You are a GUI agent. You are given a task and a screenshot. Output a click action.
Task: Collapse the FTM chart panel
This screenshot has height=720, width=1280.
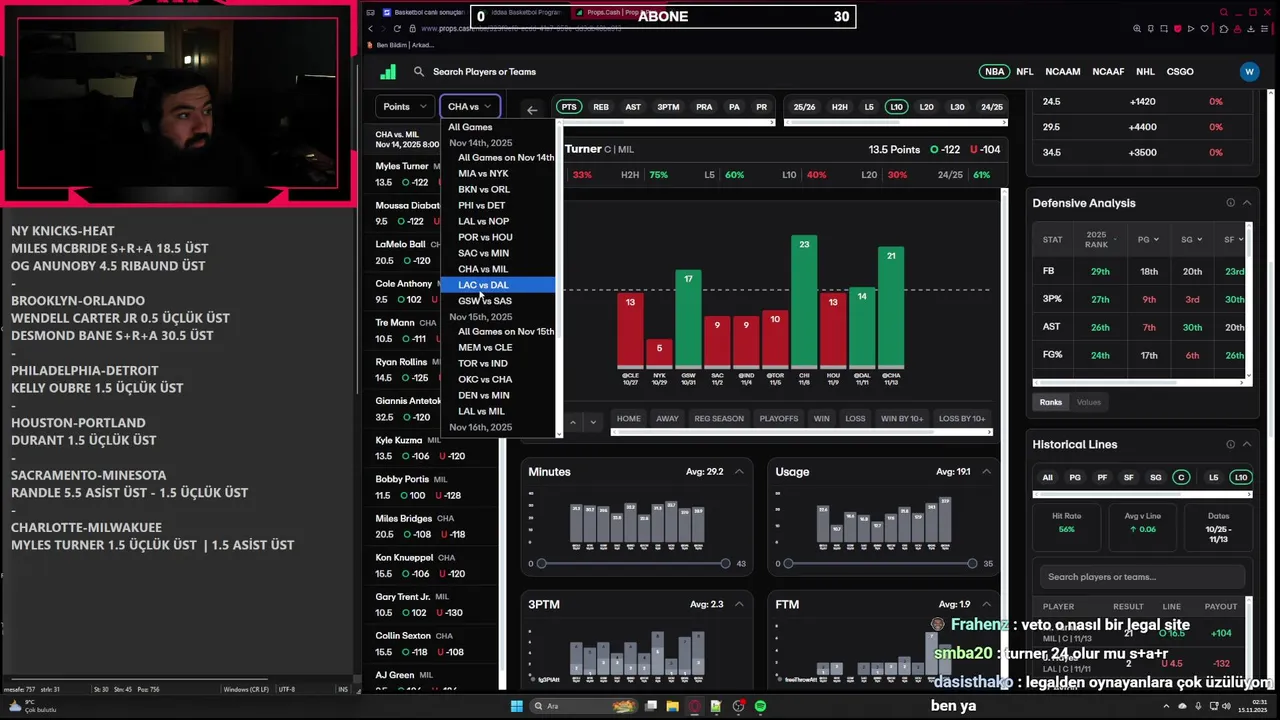pos(986,604)
